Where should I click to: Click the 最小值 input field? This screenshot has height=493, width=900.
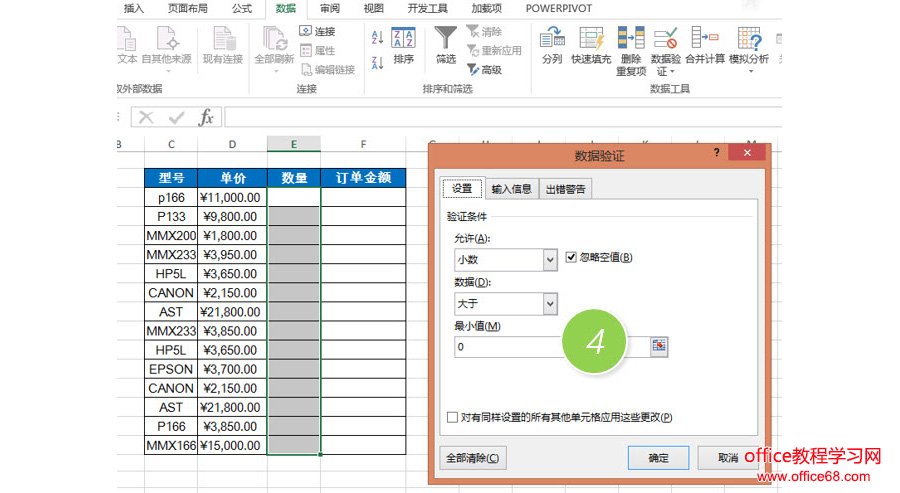tap(552, 346)
